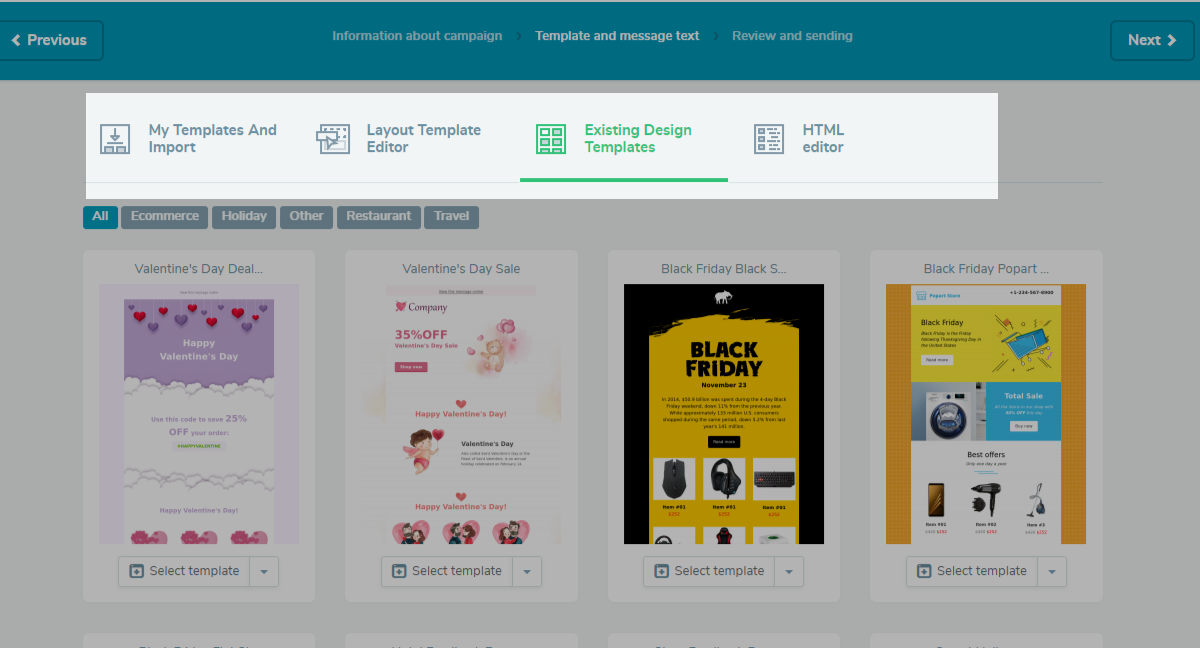This screenshot has width=1200, height=648.
Task: Click the Layout Template Editor pencil icon
Action: coord(333,139)
